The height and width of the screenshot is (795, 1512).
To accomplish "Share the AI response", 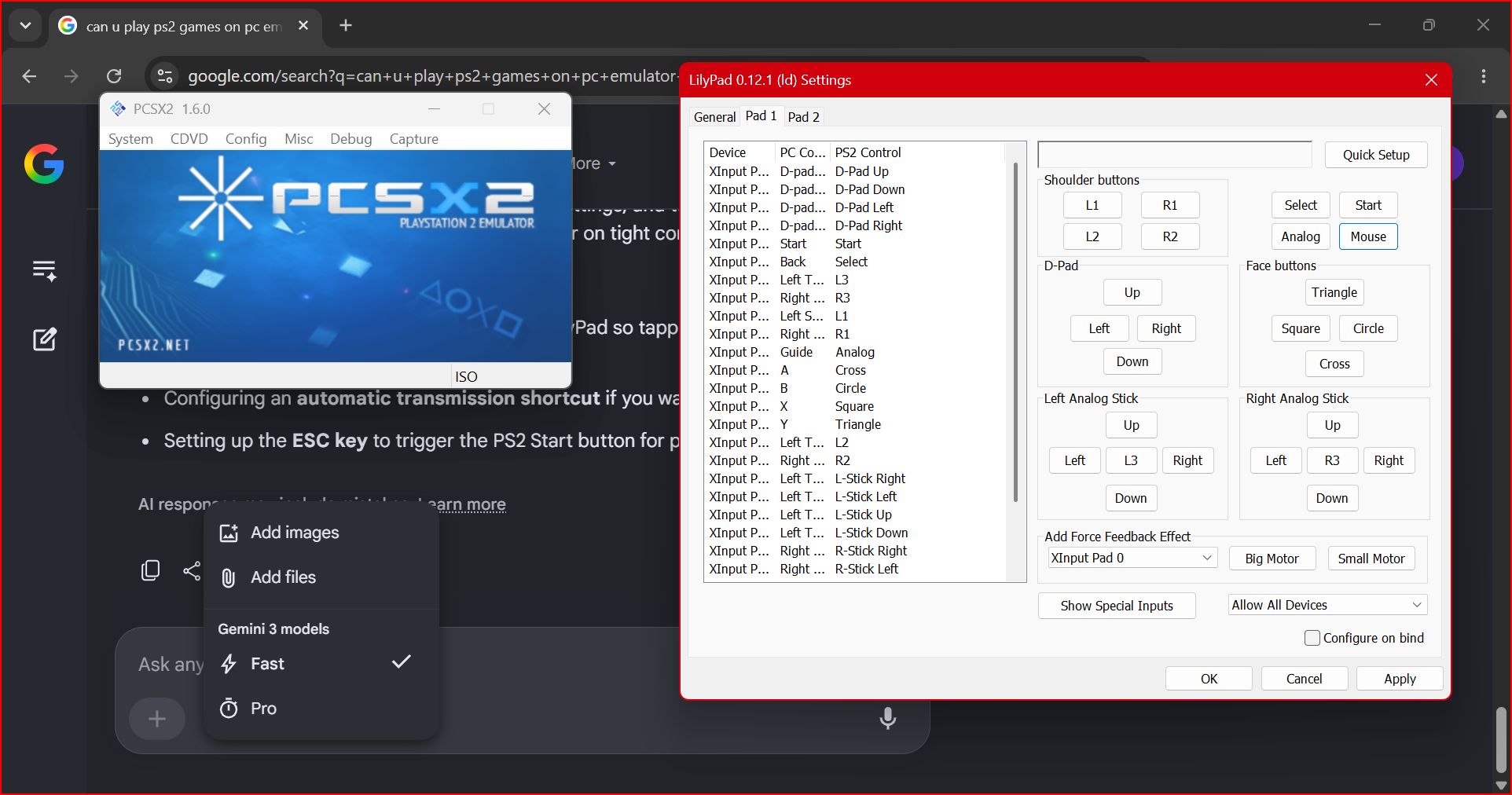I will click(192, 570).
